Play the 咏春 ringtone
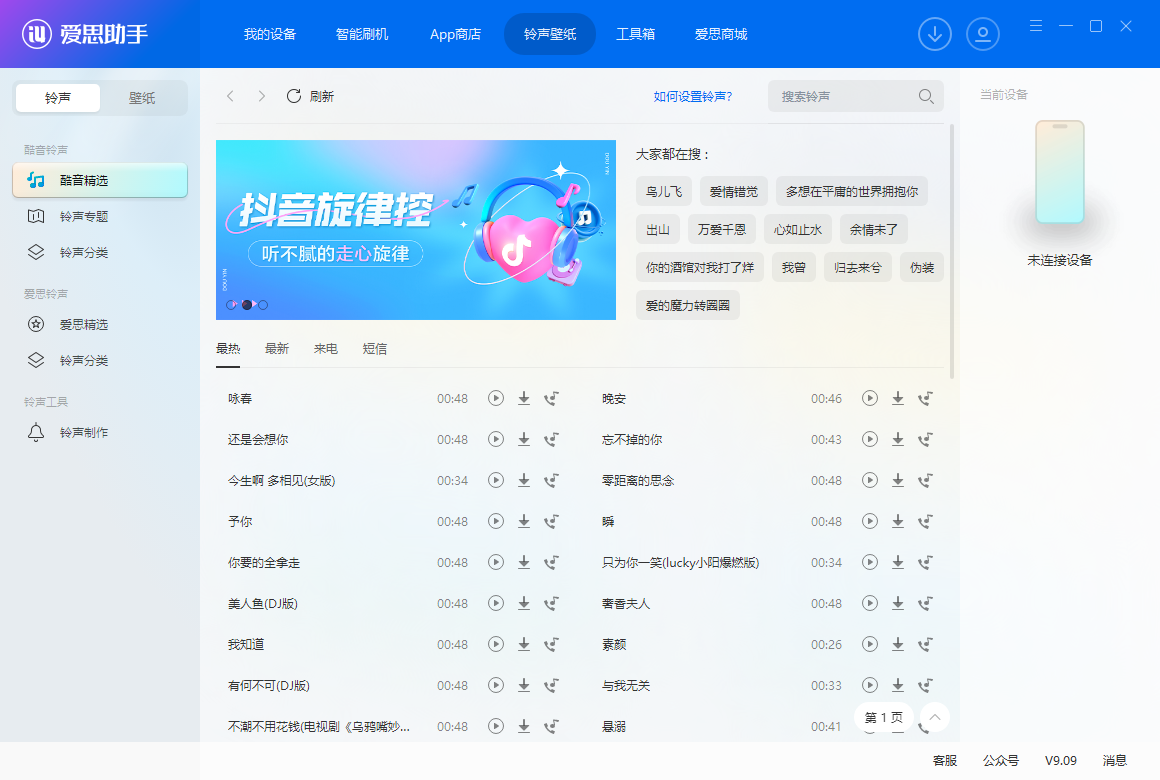Image resolution: width=1160 pixels, height=780 pixels. [495, 398]
